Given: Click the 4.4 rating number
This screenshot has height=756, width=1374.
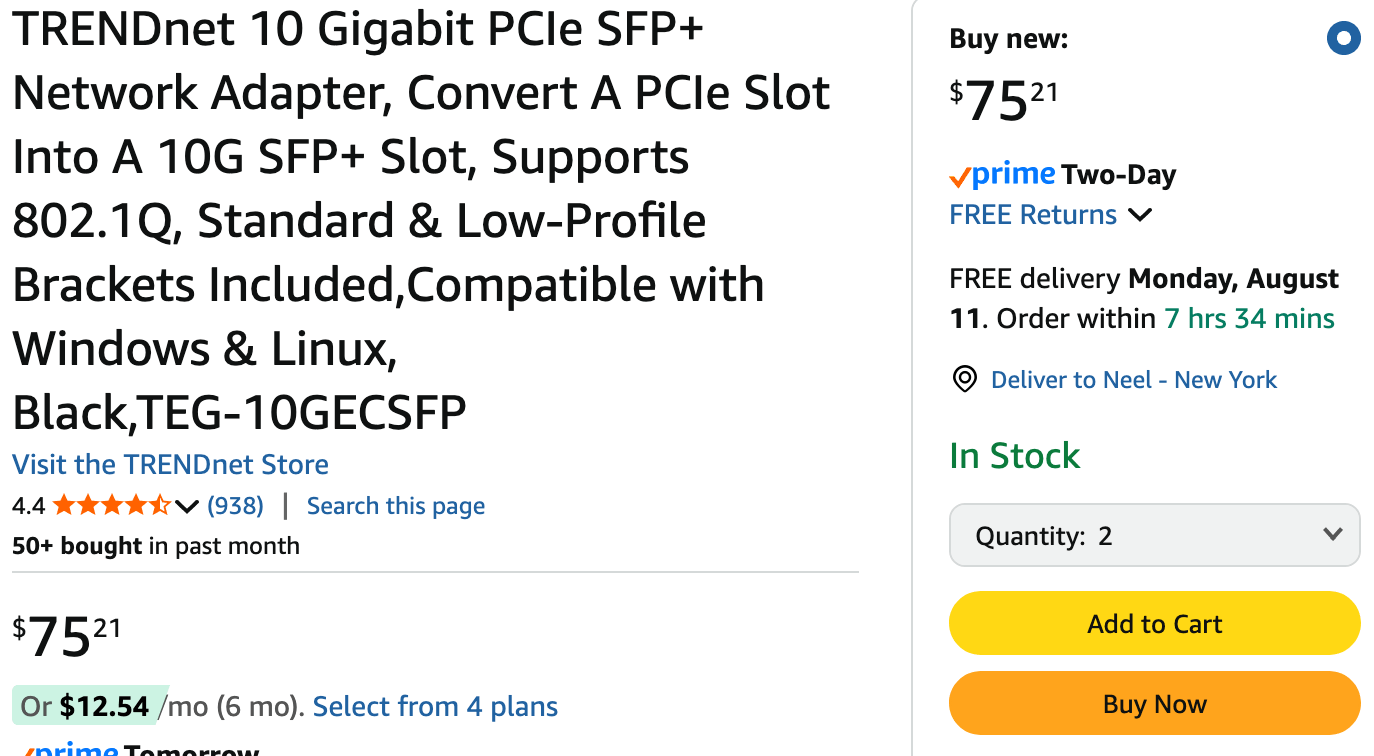Looking at the screenshot, I should pyautogui.click(x=28, y=506).
